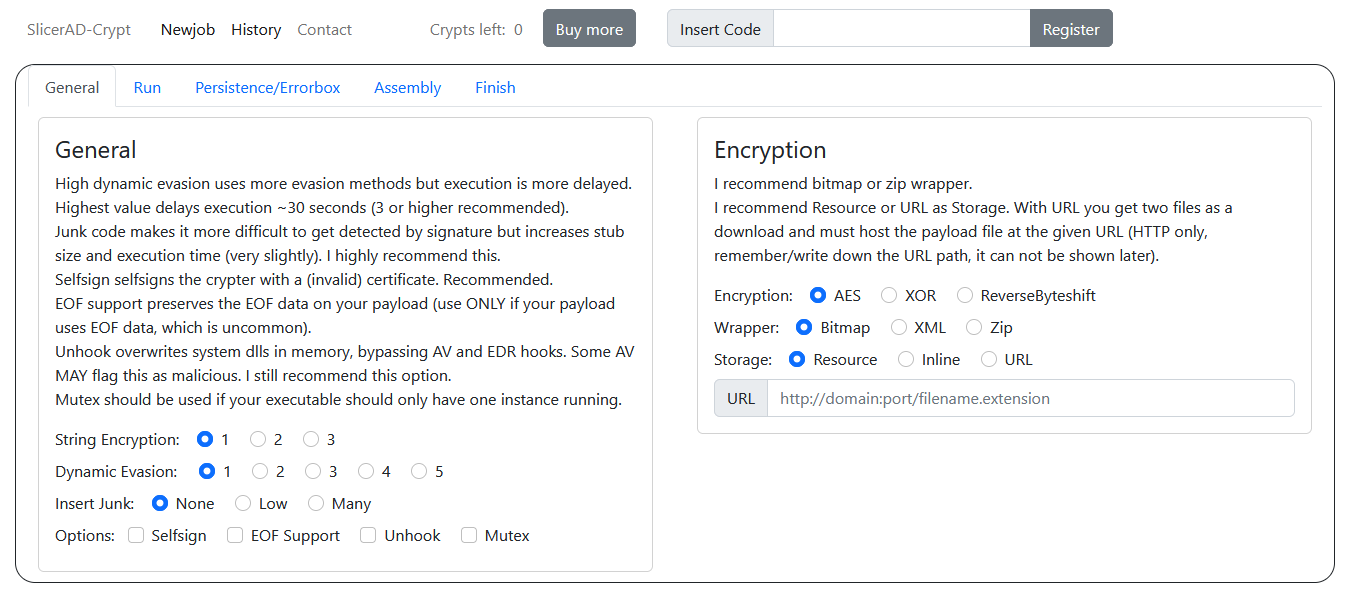Choose the URL storage radio button
The image size is (1345, 590).
988,359
